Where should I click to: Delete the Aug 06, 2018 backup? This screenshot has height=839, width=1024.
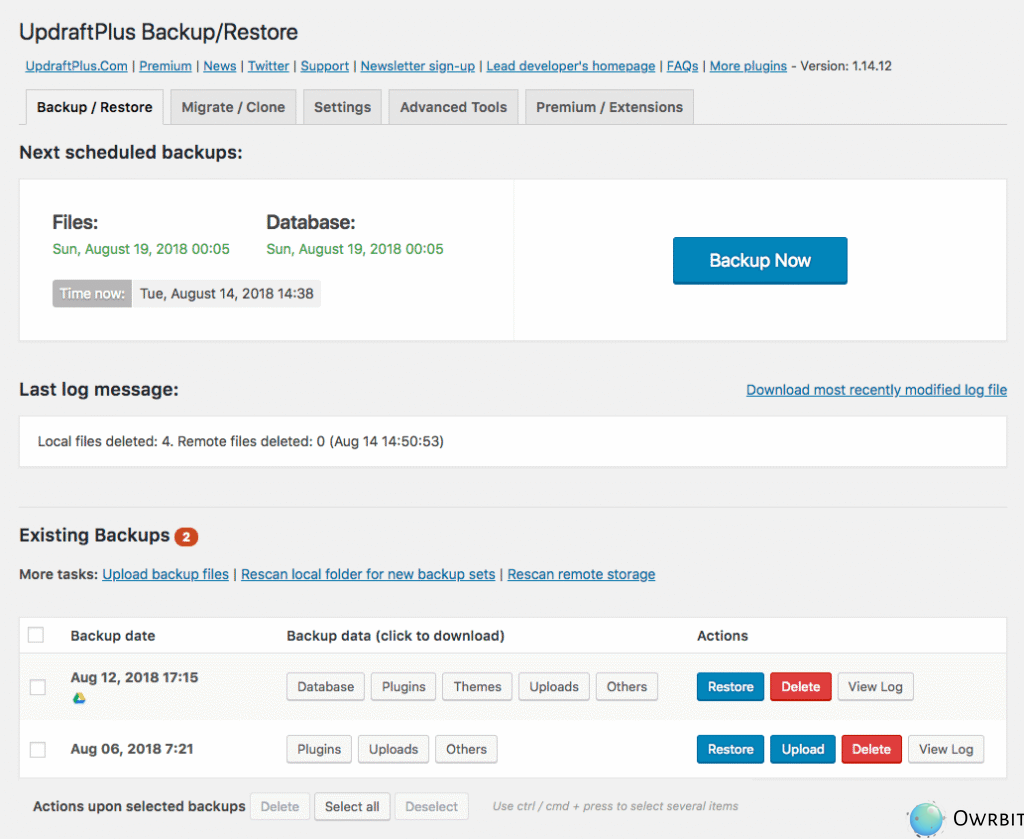click(871, 749)
